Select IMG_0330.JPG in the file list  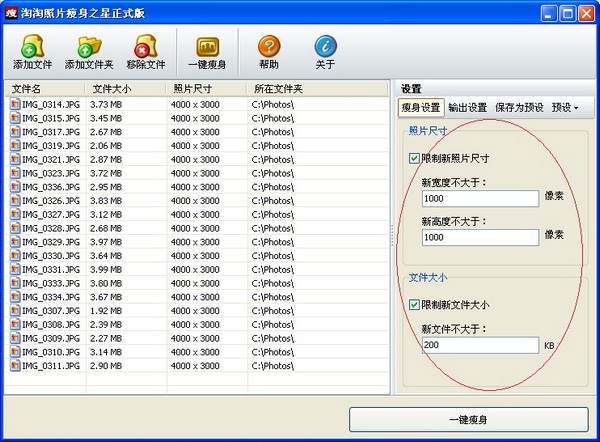[x=44, y=256]
